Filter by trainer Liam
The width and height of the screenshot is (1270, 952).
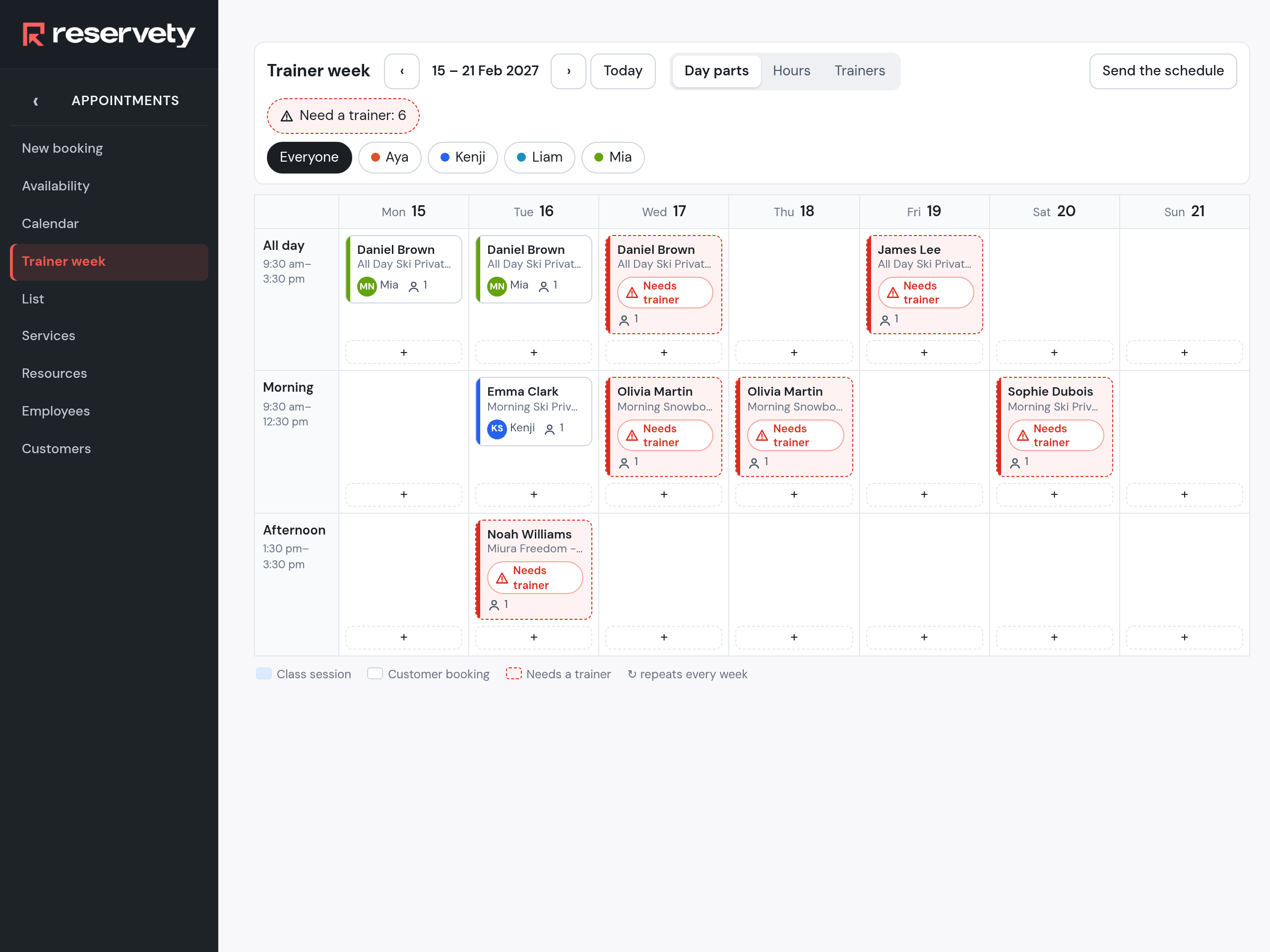tap(540, 157)
